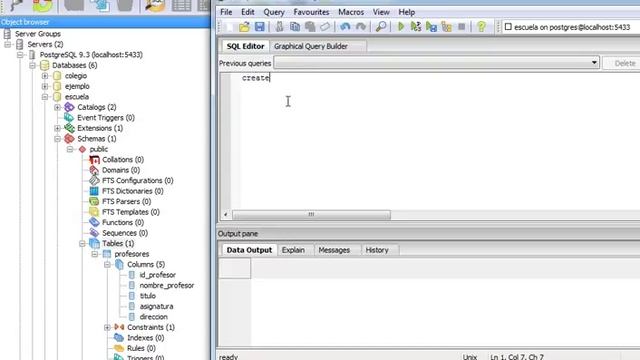Click the Paste toolbar icon
Viewport: 640px width, 360px height.
coord(310,27)
